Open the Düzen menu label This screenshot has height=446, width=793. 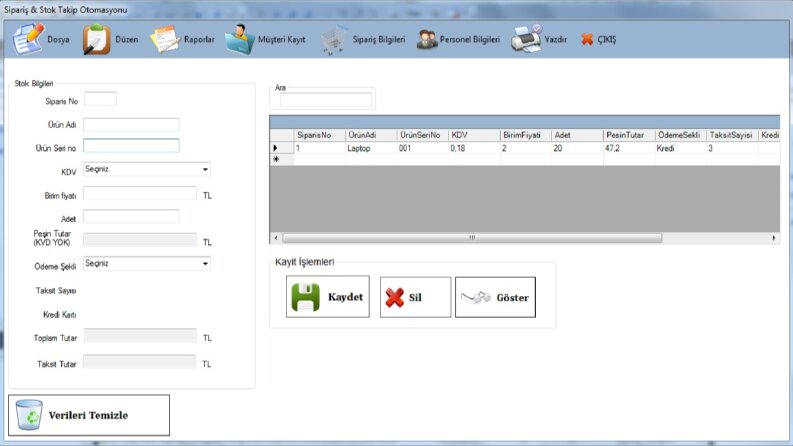126,39
